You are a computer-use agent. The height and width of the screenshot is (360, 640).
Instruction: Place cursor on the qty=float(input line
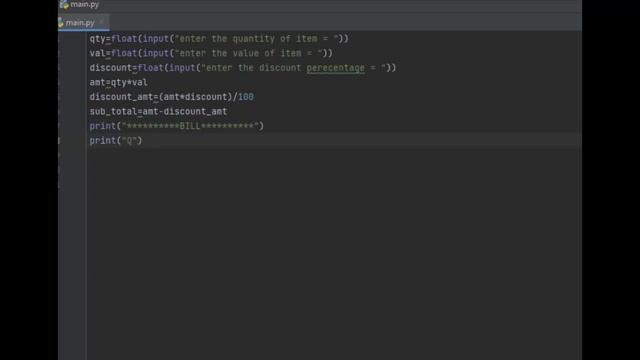coord(219,39)
